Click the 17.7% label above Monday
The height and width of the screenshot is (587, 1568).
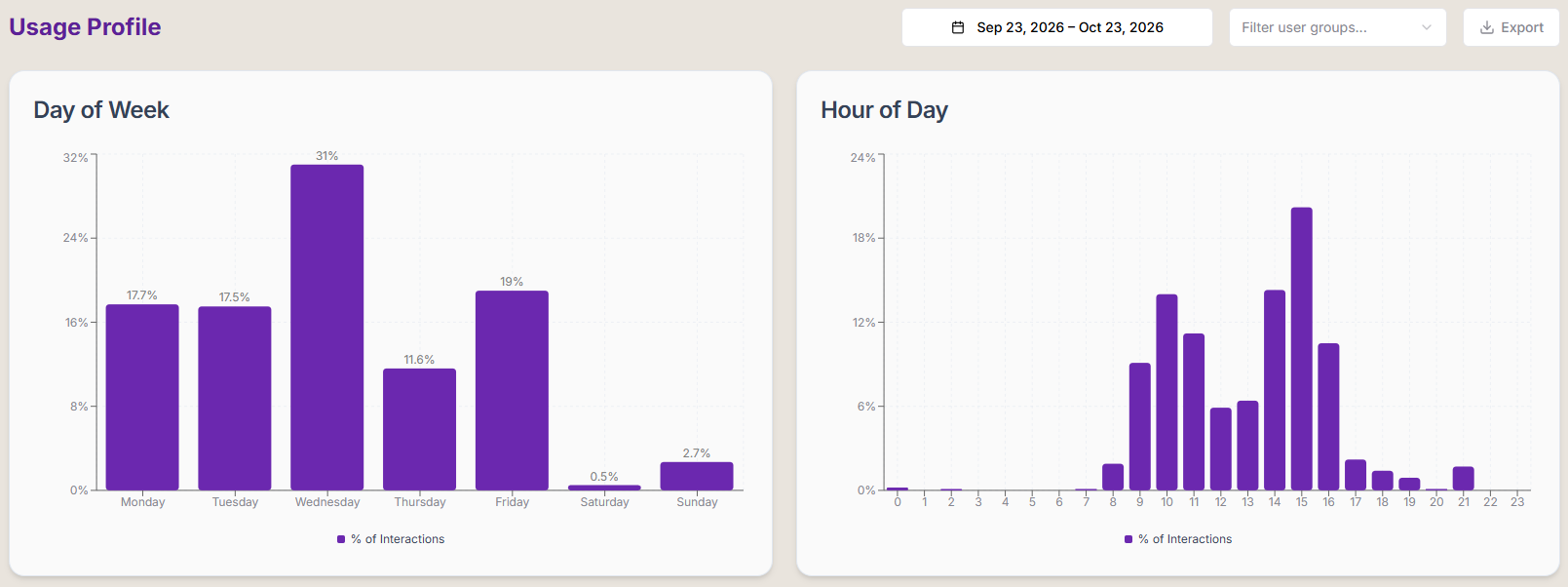pyautogui.click(x=142, y=295)
